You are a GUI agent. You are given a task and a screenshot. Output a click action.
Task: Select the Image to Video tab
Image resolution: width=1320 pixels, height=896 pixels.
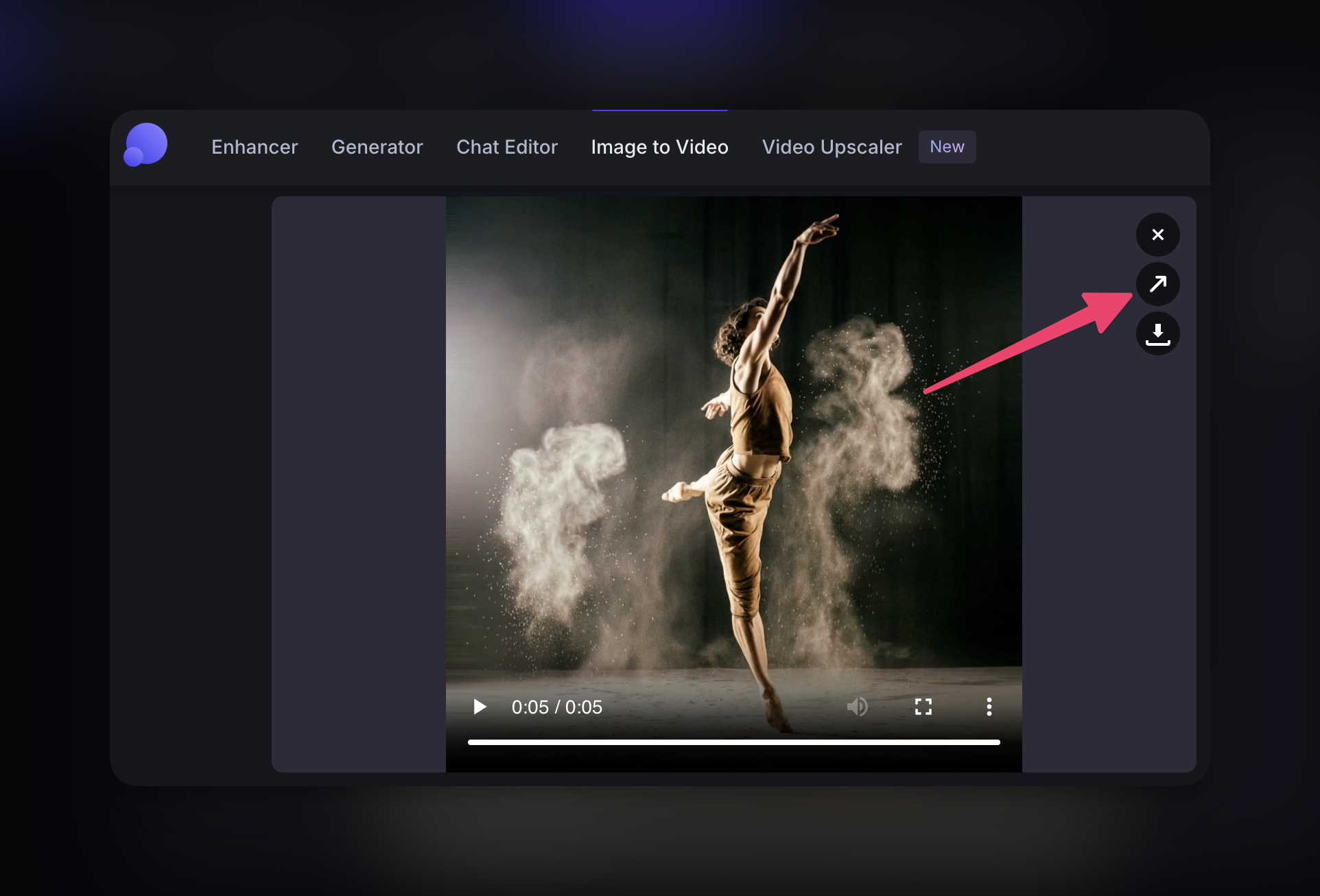(659, 147)
